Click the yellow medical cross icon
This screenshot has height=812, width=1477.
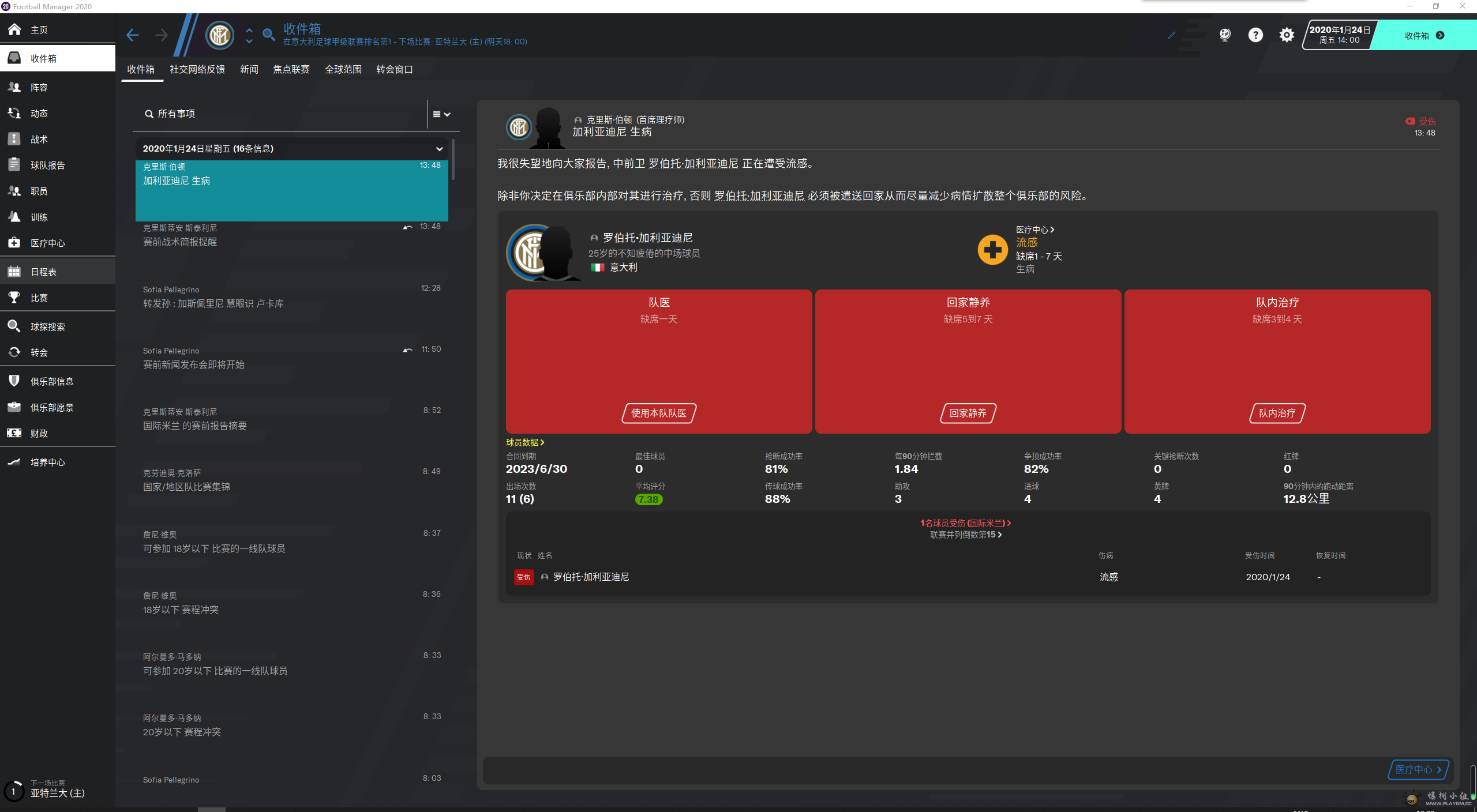pos(992,250)
